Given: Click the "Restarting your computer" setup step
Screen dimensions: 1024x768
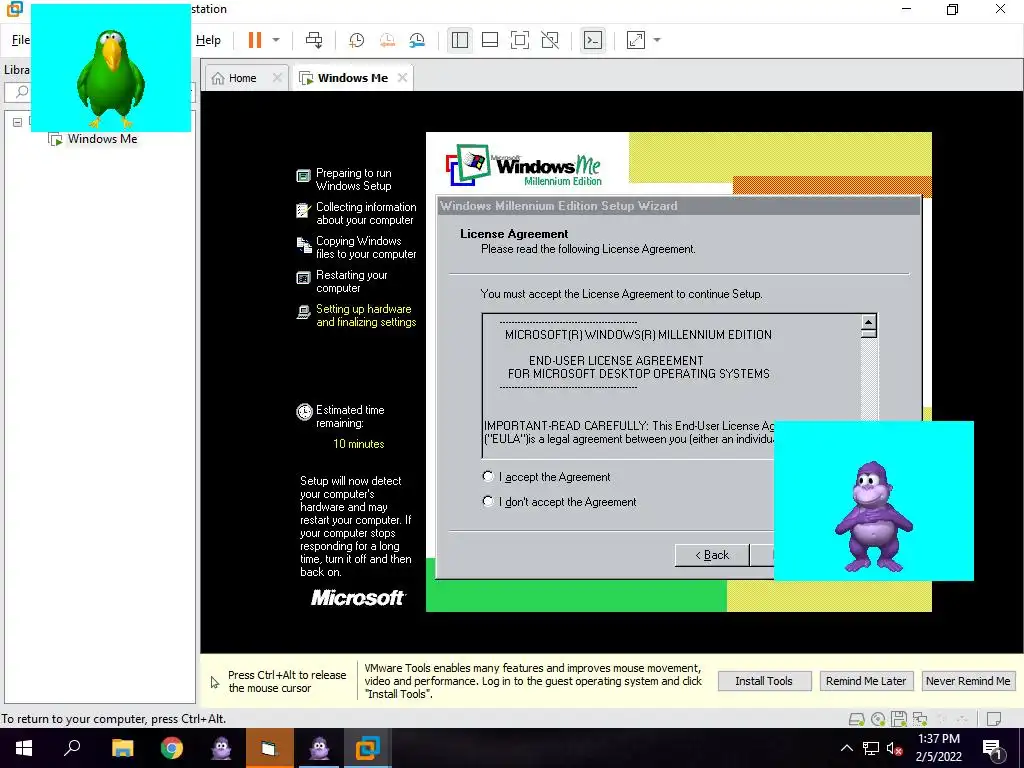Looking at the screenshot, I should tap(352, 281).
